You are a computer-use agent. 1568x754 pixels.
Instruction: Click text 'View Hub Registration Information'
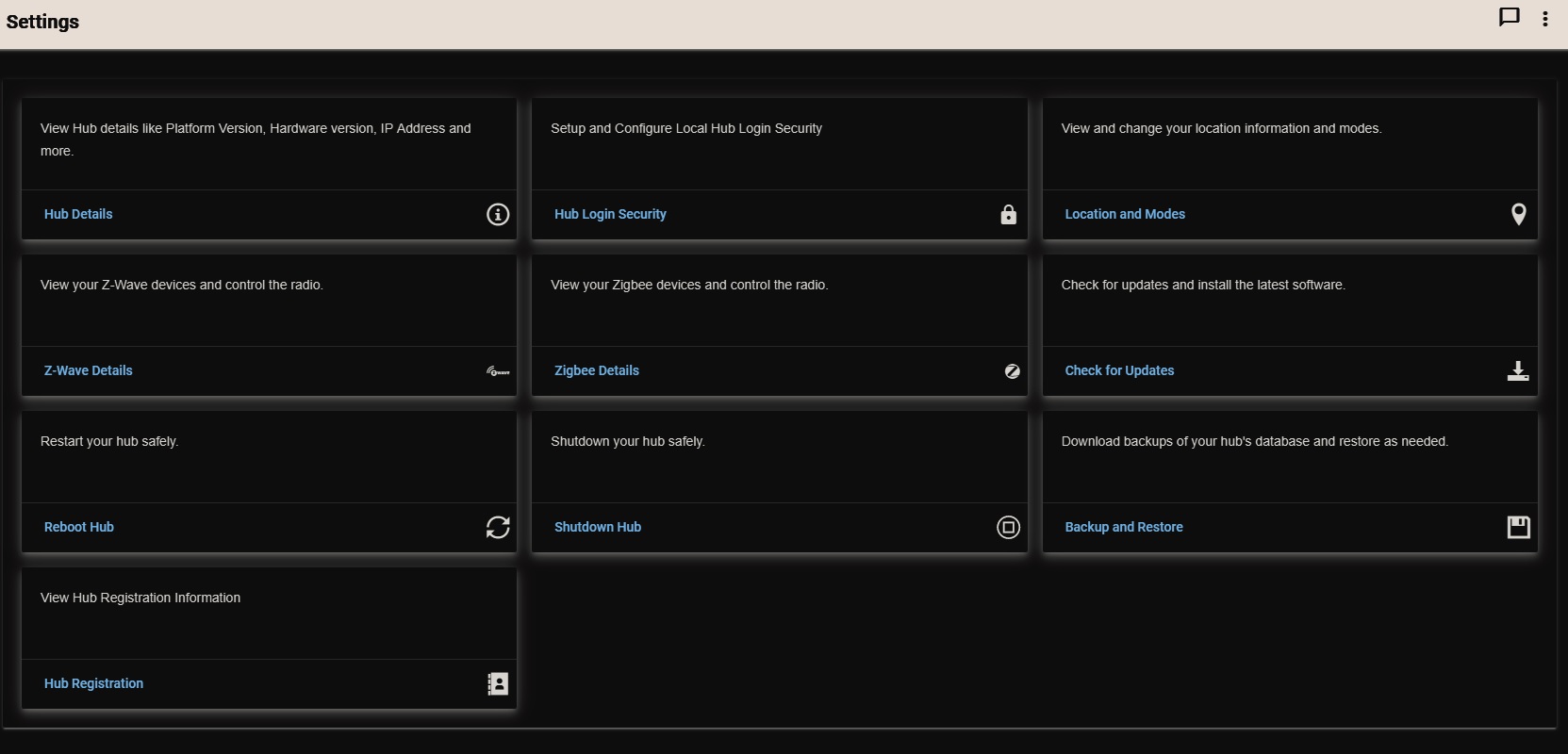(x=140, y=598)
